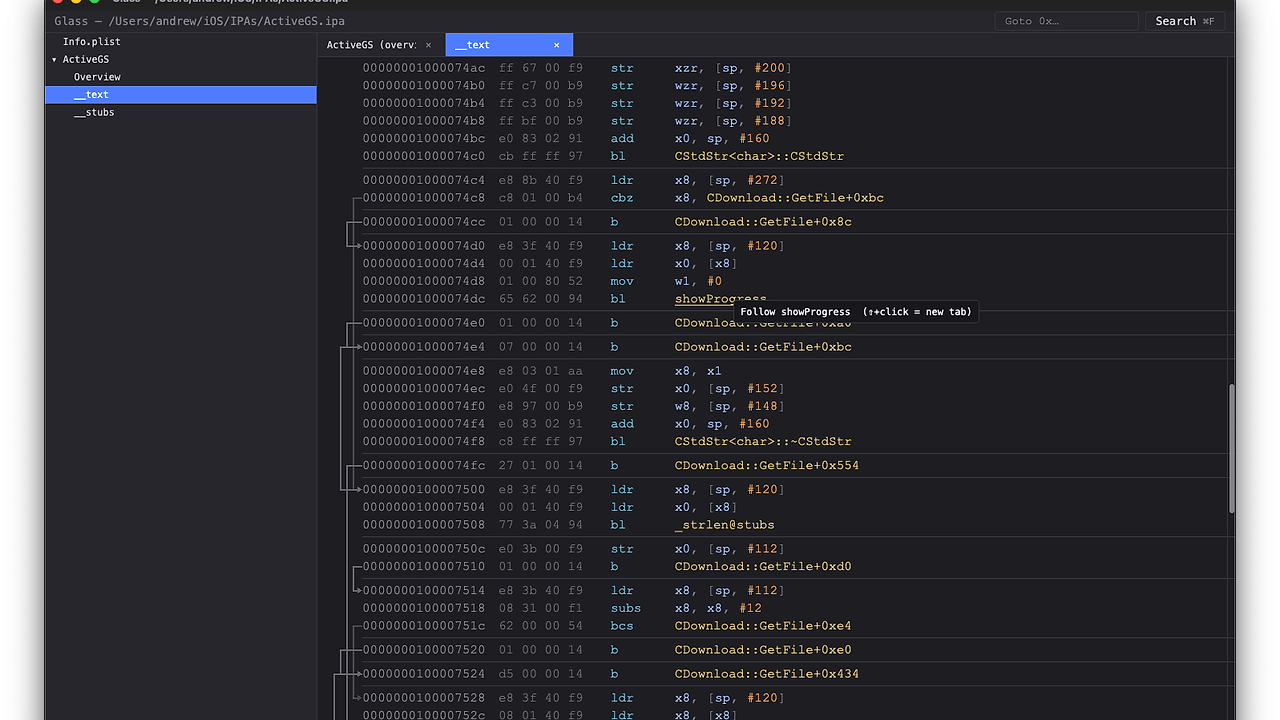Click address 0000000100007528
1280x720 pixels.
[x=423, y=698]
